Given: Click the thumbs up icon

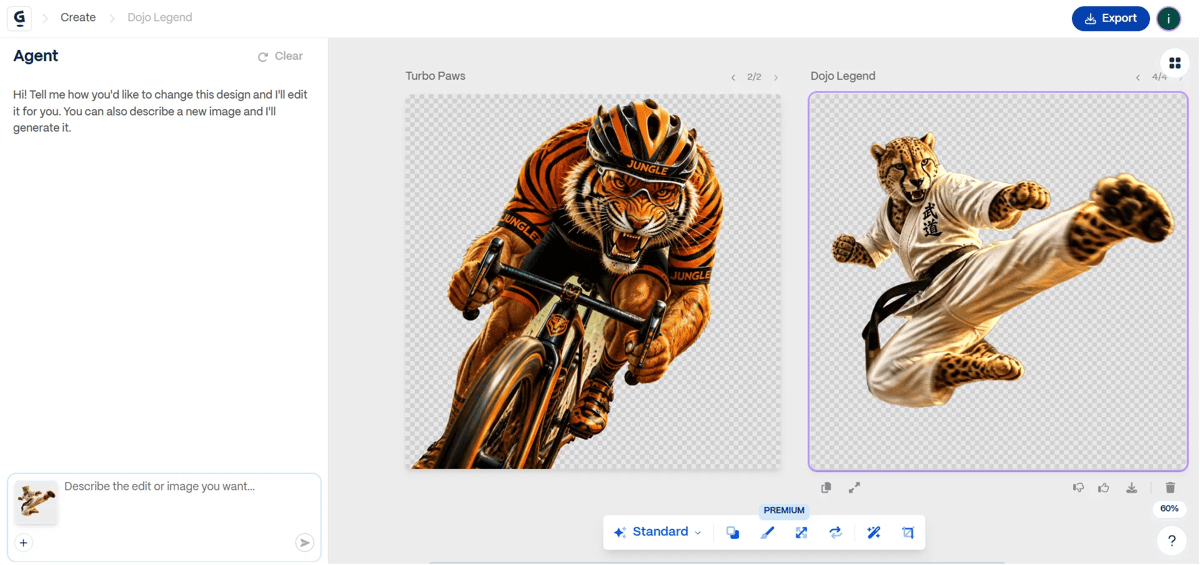Looking at the screenshot, I should point(1104,488).
